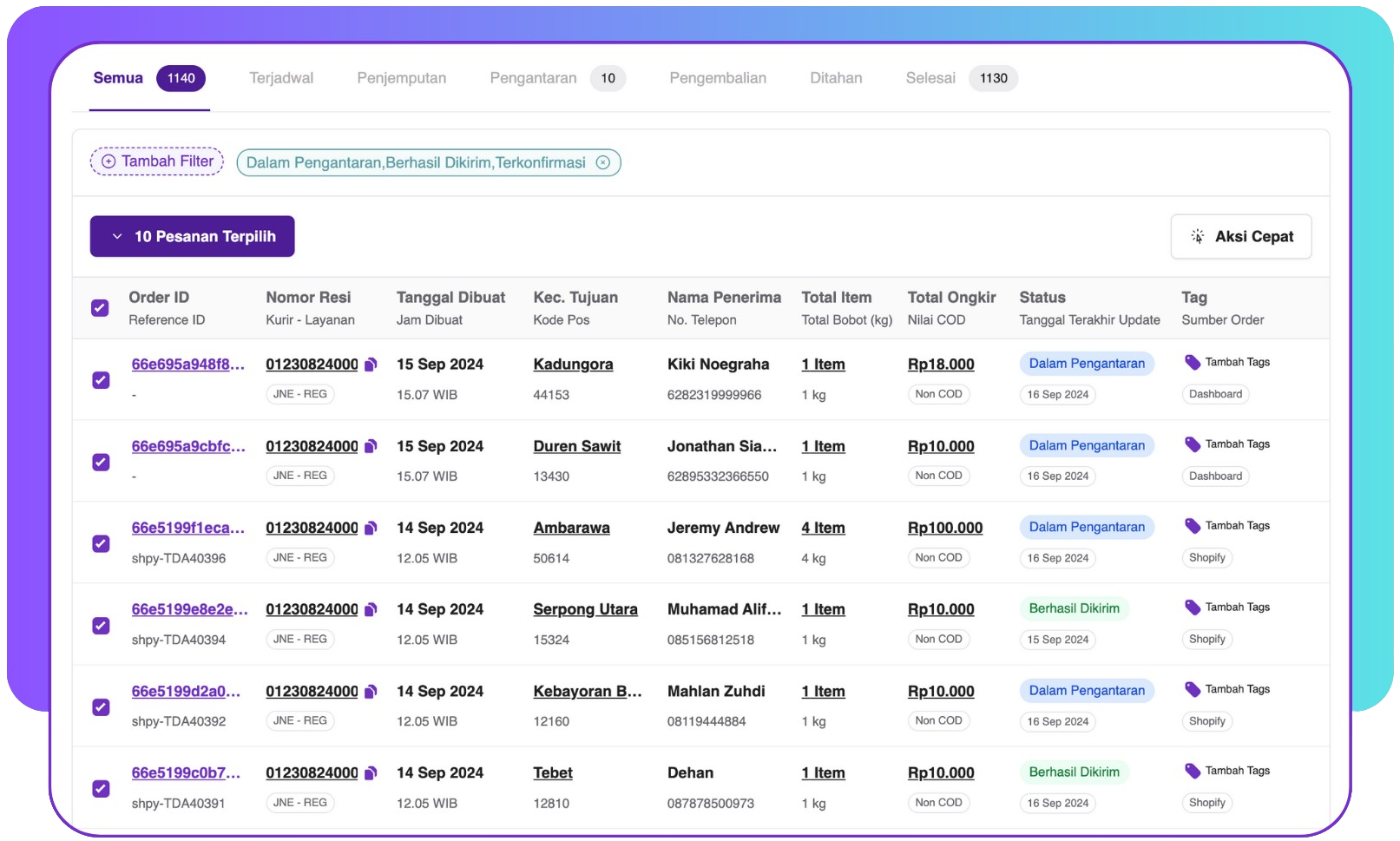Open the Selesai tab
The width and height of the screenshot is (1400, 841).
tap(961, 78)
